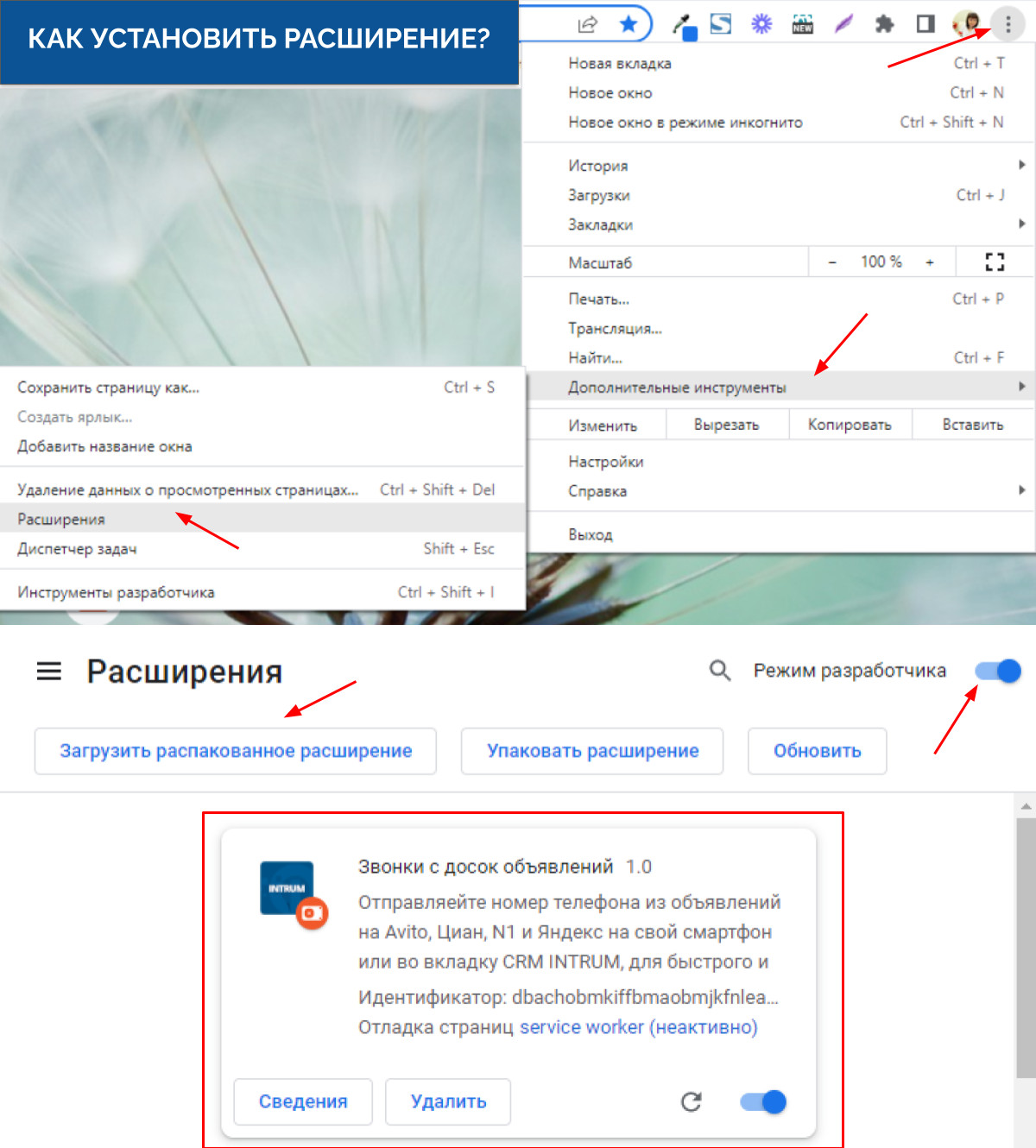Open Инструменты разработчика from submenu
Viewport: 1036px width, 1148px height.
[x=262, y=592]
